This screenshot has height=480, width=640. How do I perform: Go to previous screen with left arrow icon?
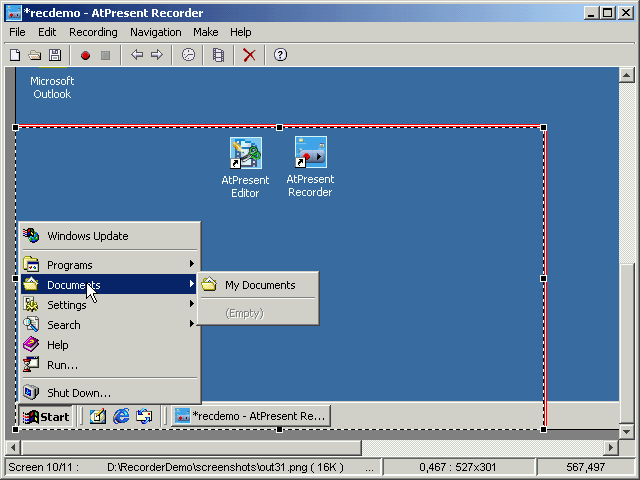[x=137, y=55]
